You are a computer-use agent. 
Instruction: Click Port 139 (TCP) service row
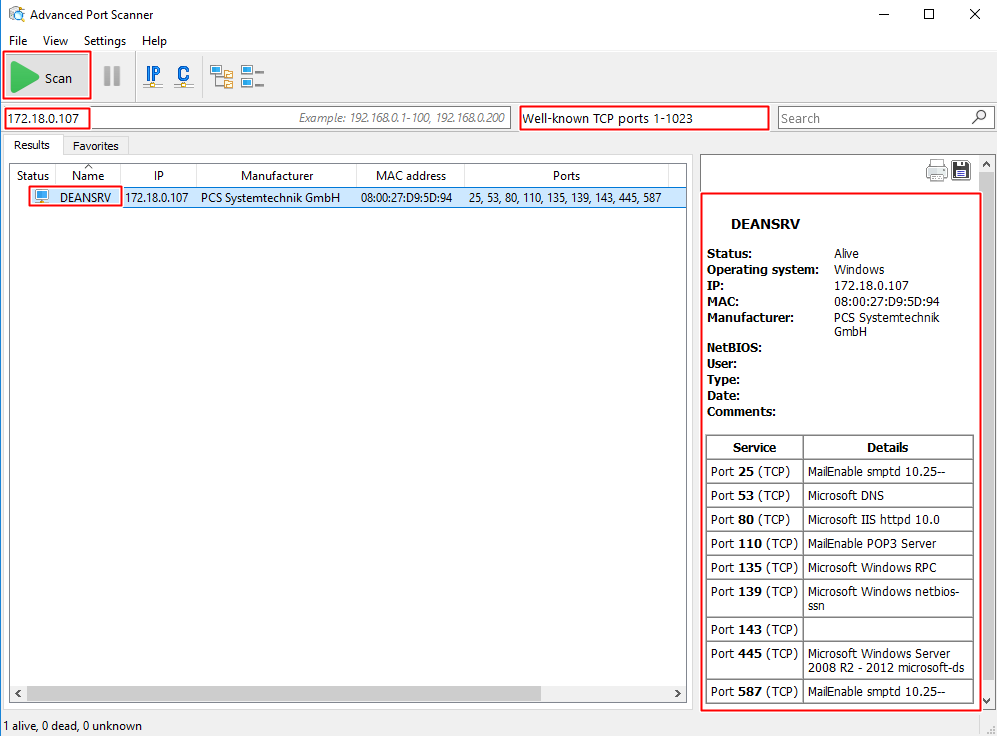coord(839,598)
